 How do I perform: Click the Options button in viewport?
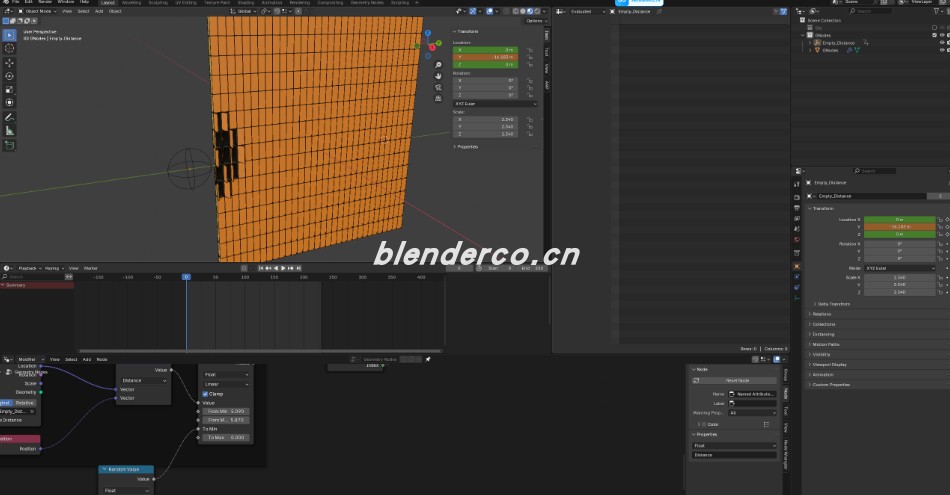coord(535,21)
